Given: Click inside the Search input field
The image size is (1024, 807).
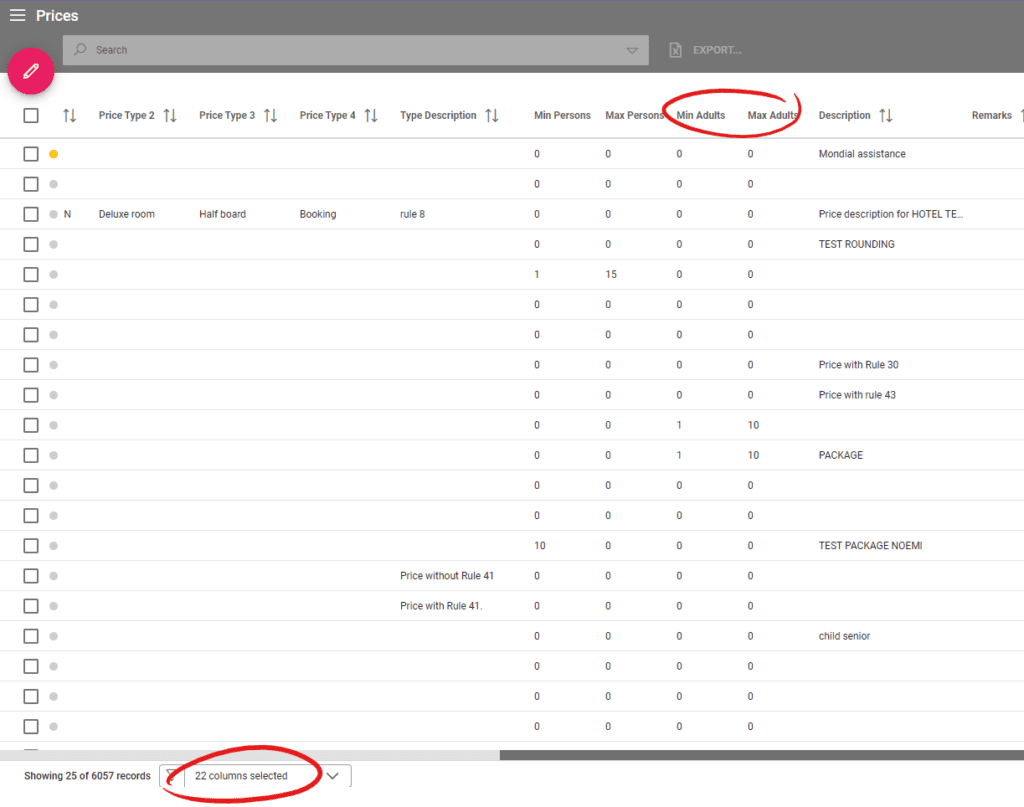Looking at the screenshot, I should pyautogui.click(x=300, y=49).
